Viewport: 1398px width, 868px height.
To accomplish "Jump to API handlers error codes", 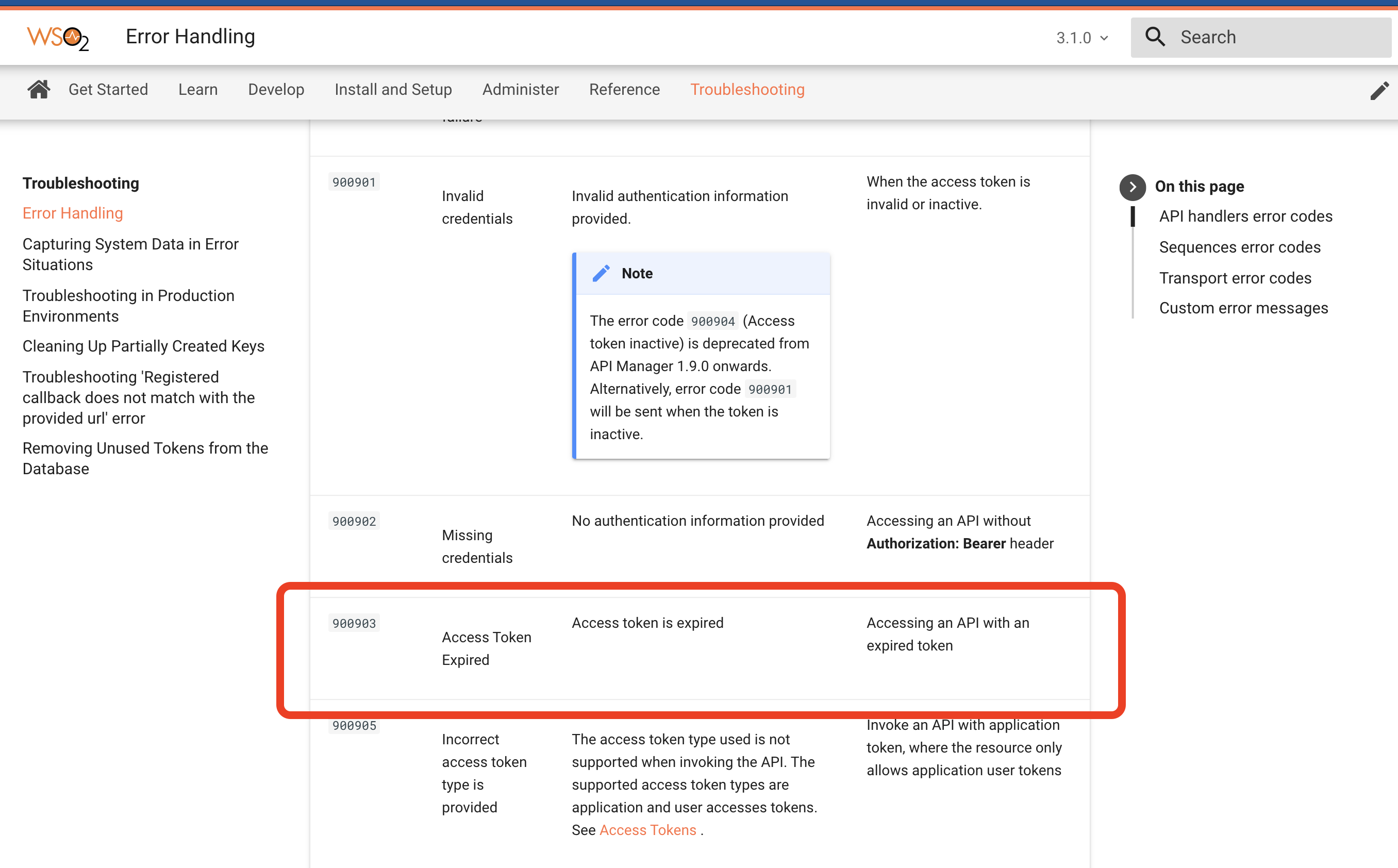I will pyautogui.click(x=1245, y=216).
